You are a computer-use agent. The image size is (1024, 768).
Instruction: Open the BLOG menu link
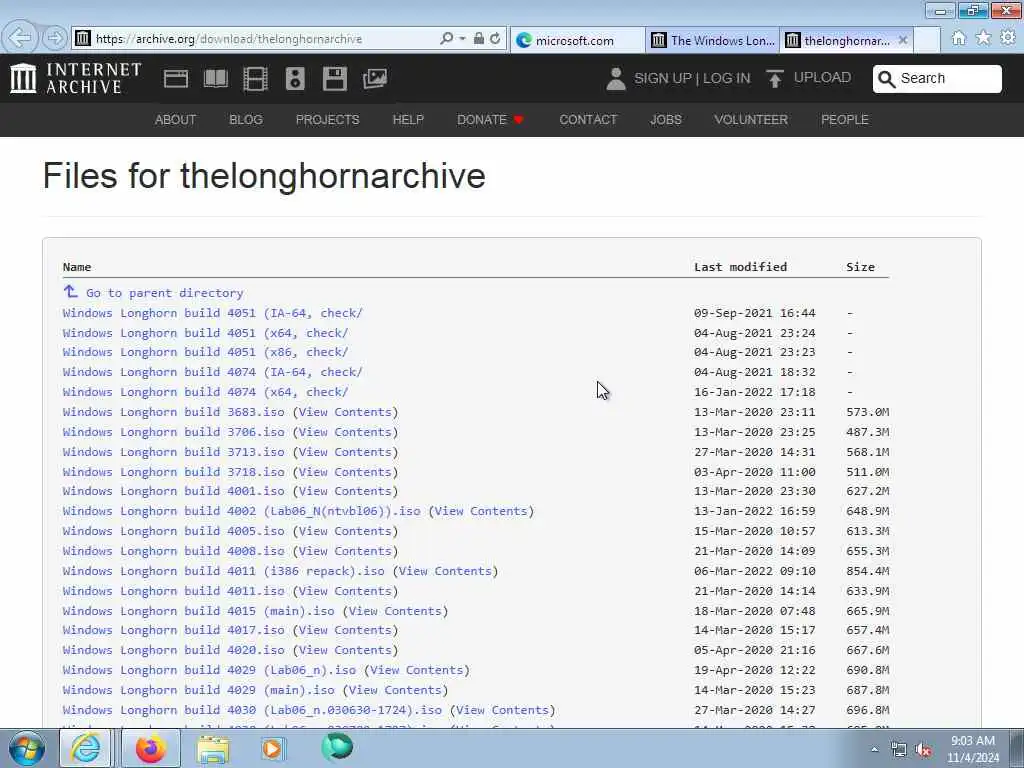point(246,120)
